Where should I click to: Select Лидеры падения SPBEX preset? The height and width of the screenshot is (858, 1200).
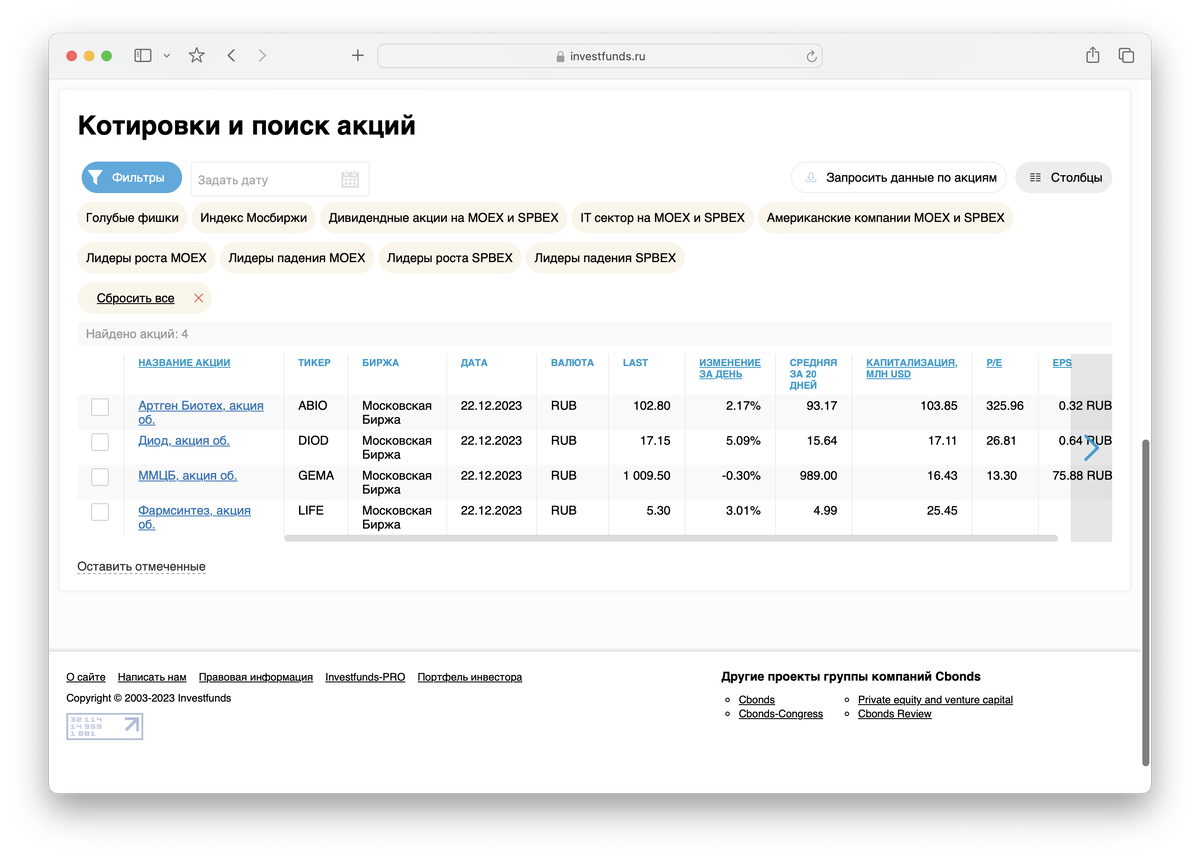(x=605, y=258)
